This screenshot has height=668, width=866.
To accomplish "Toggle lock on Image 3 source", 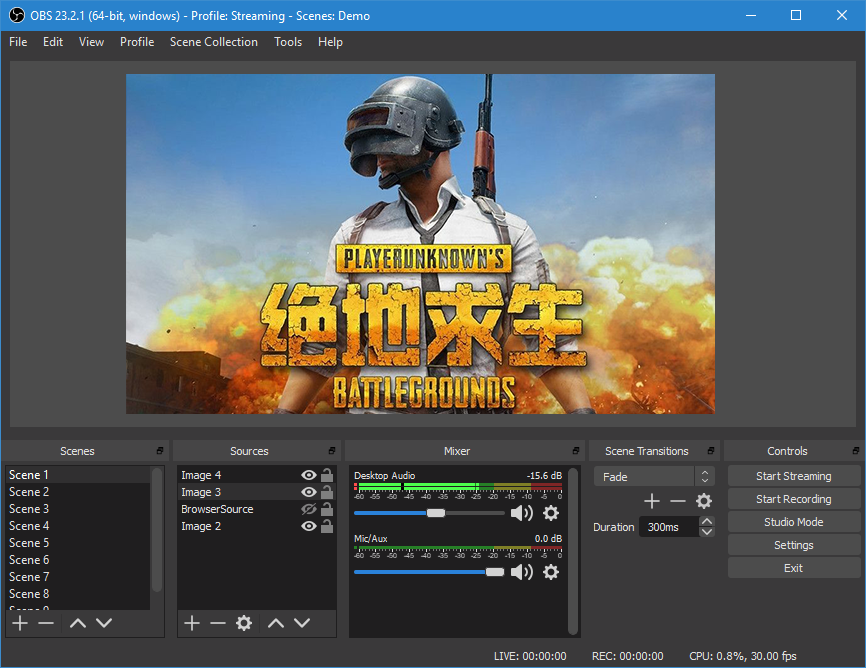I will click(x=327, y=492).
